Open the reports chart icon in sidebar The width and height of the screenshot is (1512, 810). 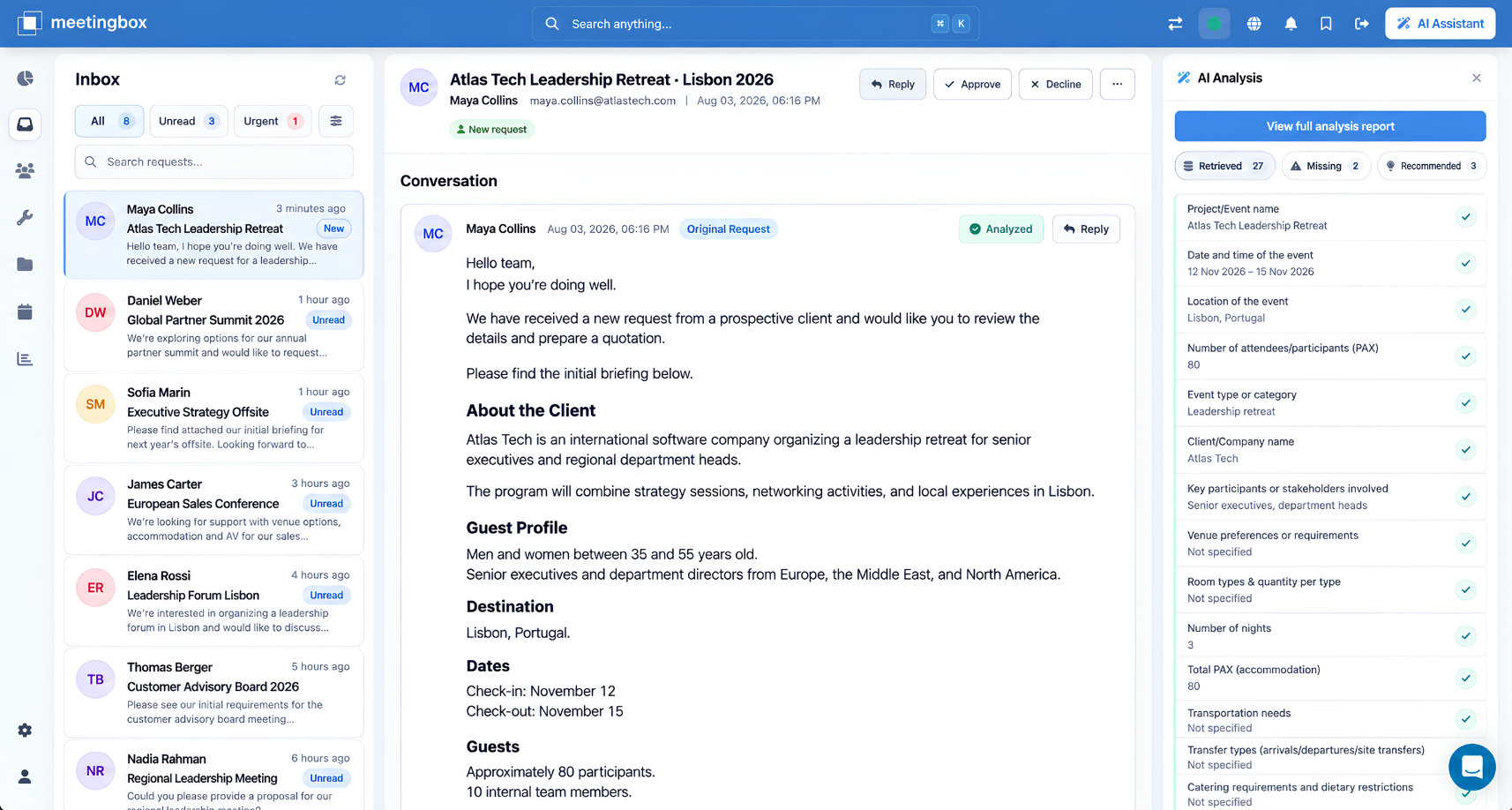[x=25, y=358]
